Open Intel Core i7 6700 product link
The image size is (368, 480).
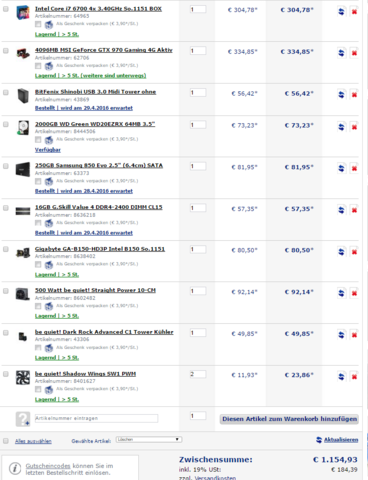[x=98, y=9]
